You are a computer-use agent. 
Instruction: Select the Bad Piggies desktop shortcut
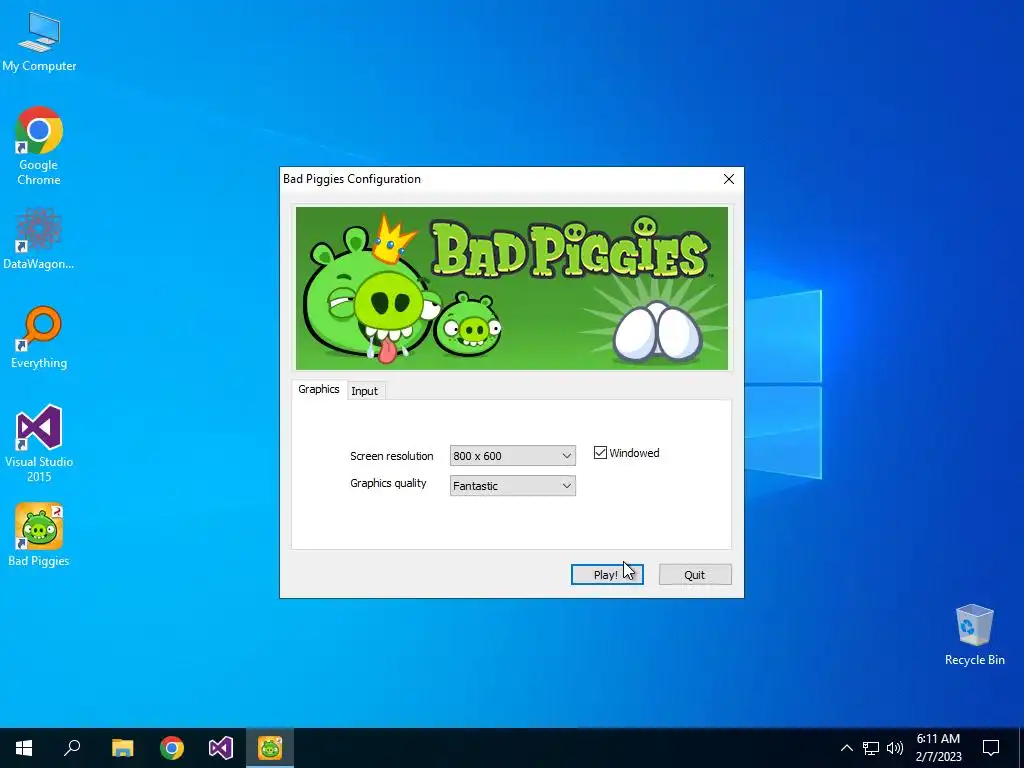point(39,536)
